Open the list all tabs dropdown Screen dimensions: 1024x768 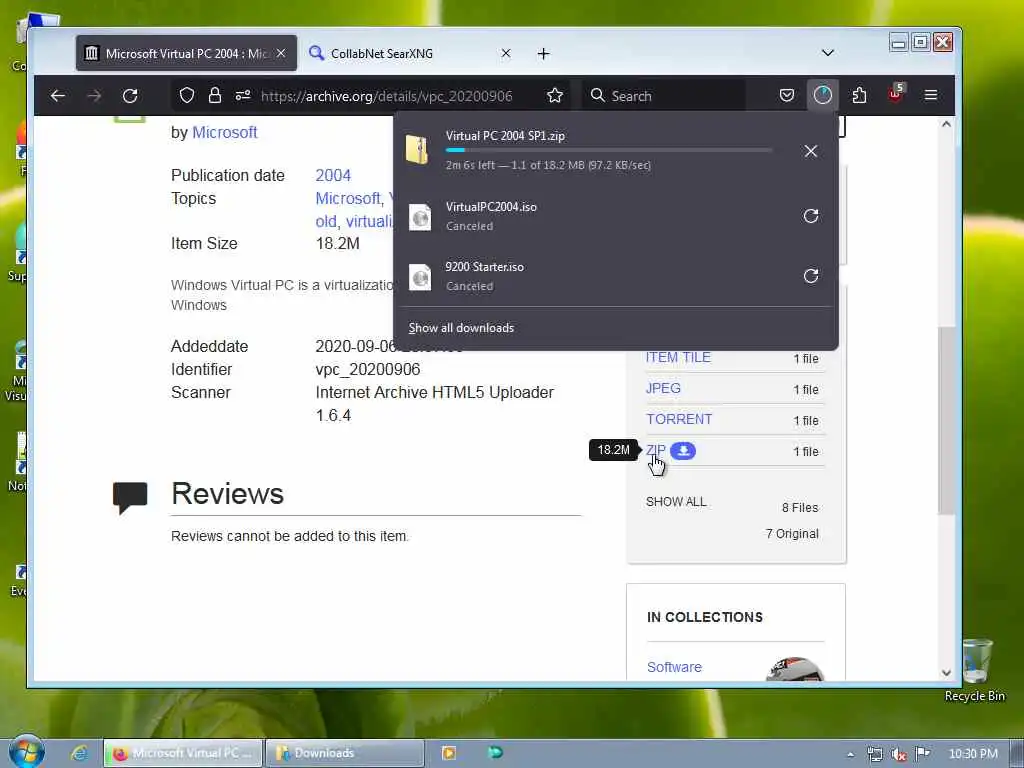[x=827, y=53]
